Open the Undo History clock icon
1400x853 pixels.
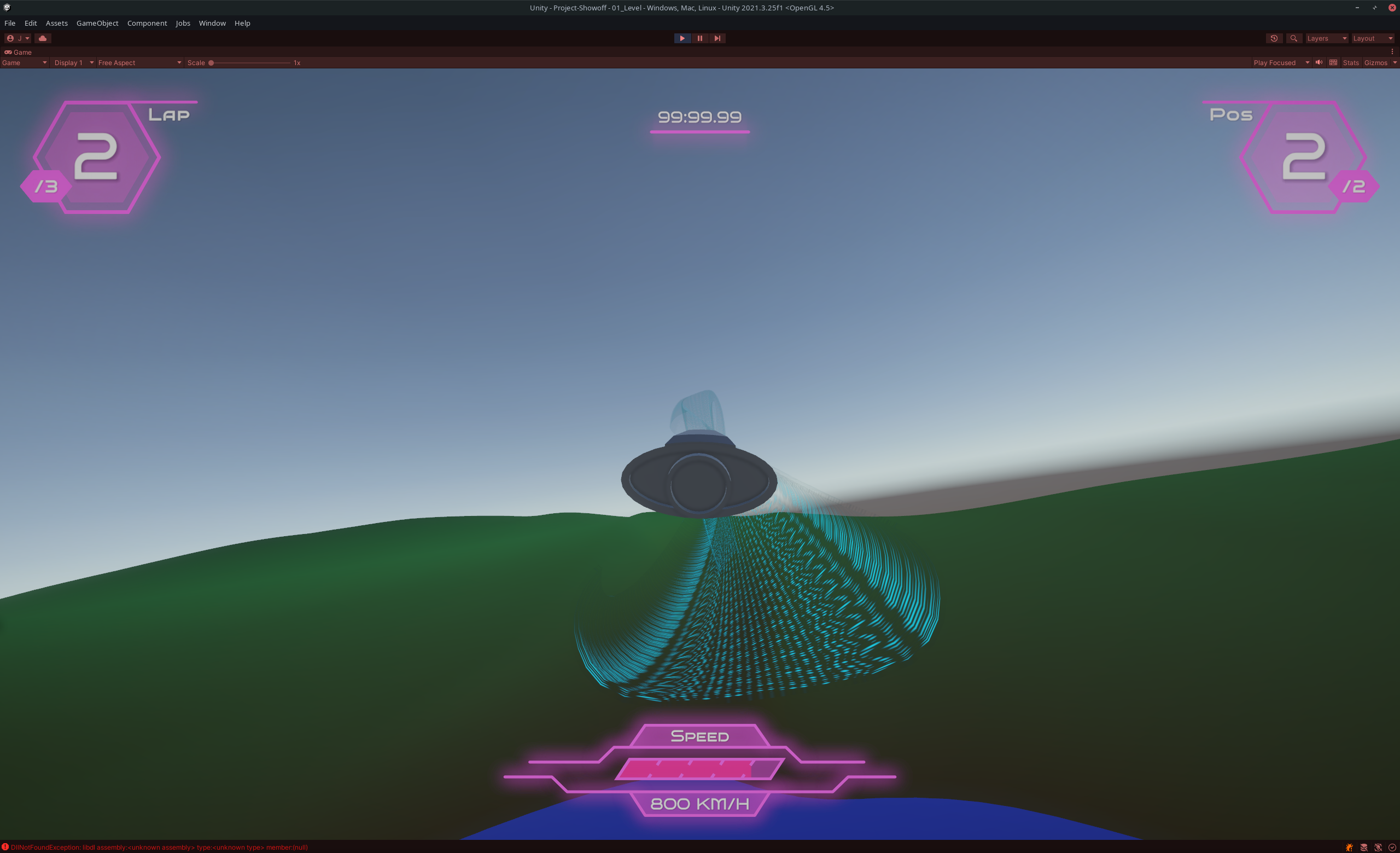tap(1274, 38)
